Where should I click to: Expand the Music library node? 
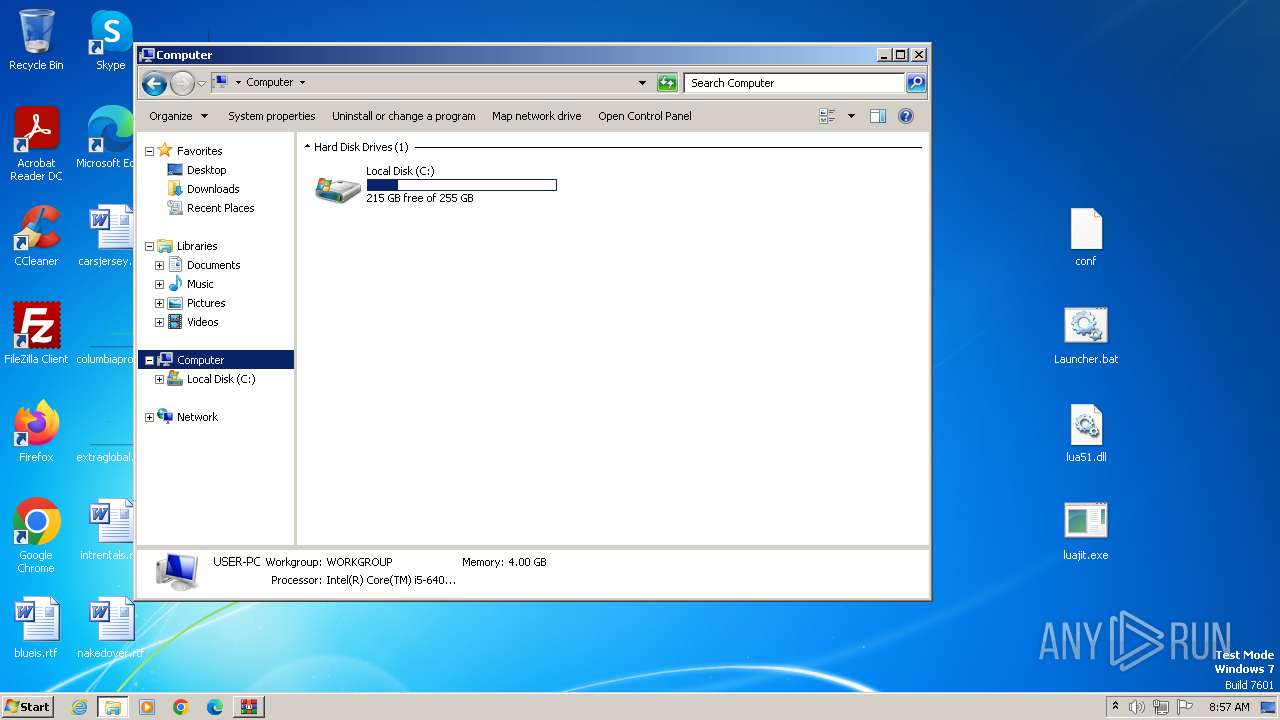tap(159, 284)
